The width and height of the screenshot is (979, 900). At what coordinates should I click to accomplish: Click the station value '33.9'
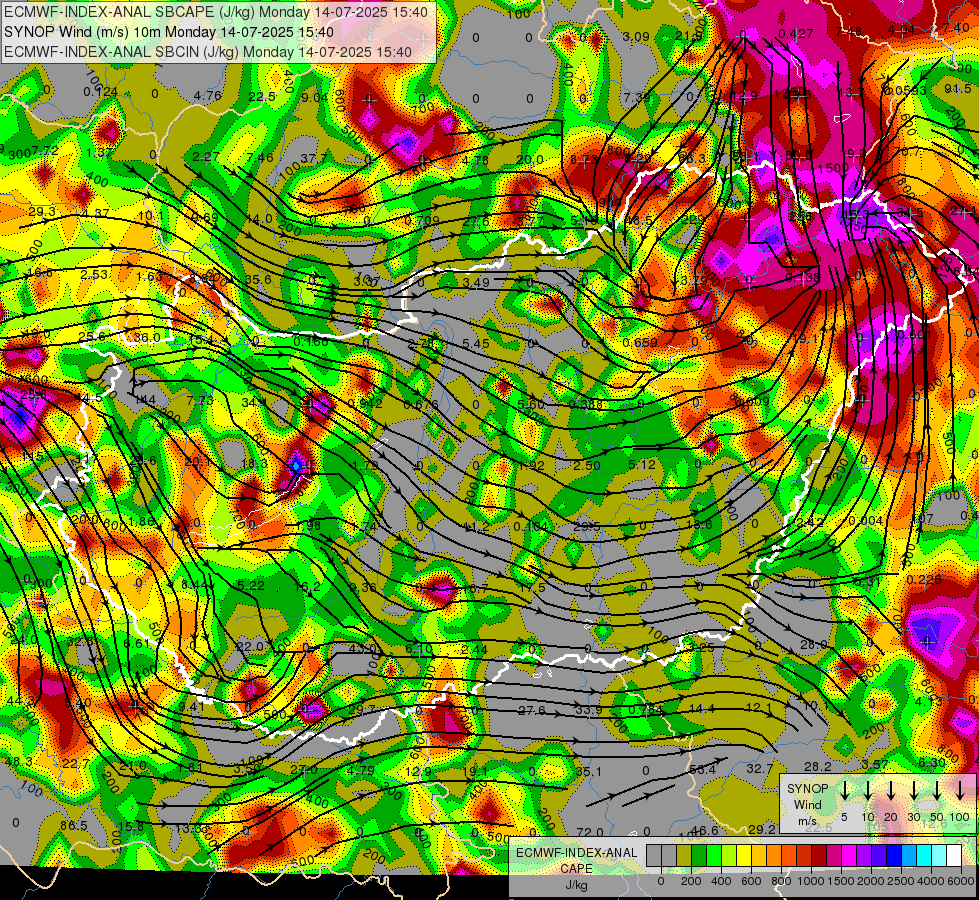coord(588,710)
